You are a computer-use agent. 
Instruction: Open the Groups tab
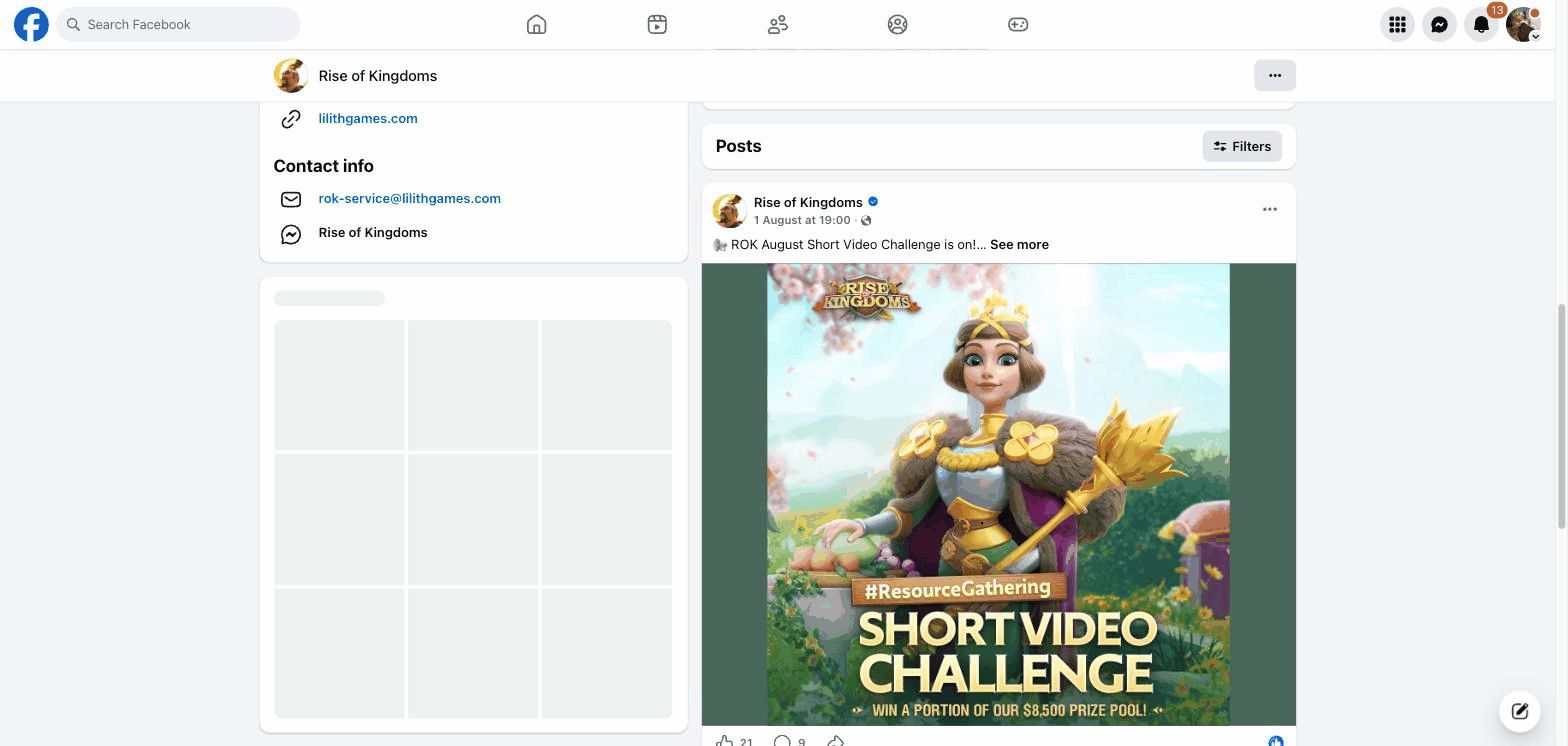pos(897,24)
